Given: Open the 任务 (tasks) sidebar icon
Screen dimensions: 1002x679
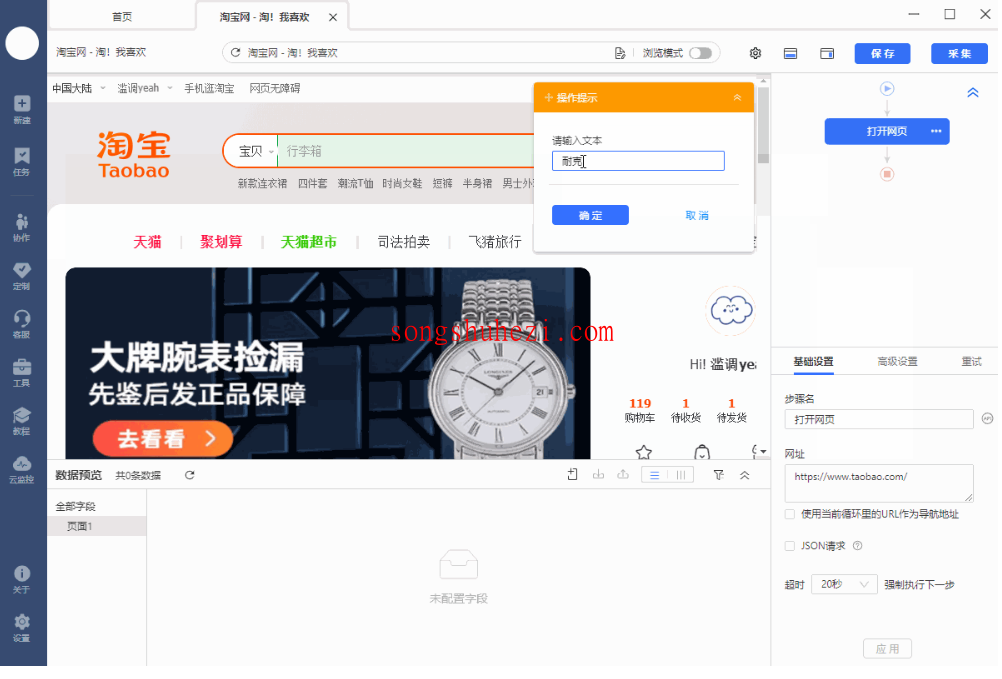Looking at the screenshot, I should pos(22,162).
